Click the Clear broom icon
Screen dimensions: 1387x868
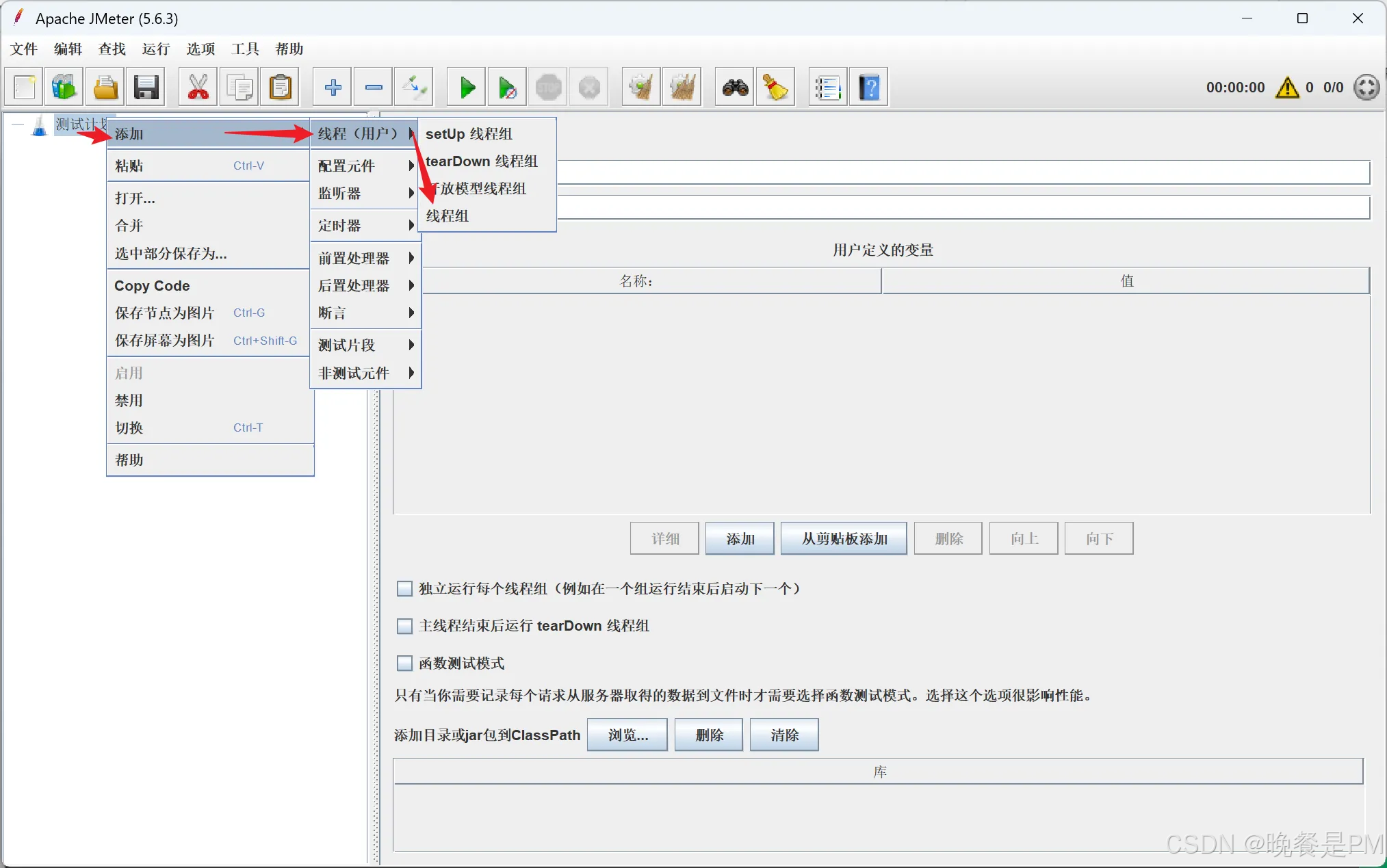tap(641, 88)
